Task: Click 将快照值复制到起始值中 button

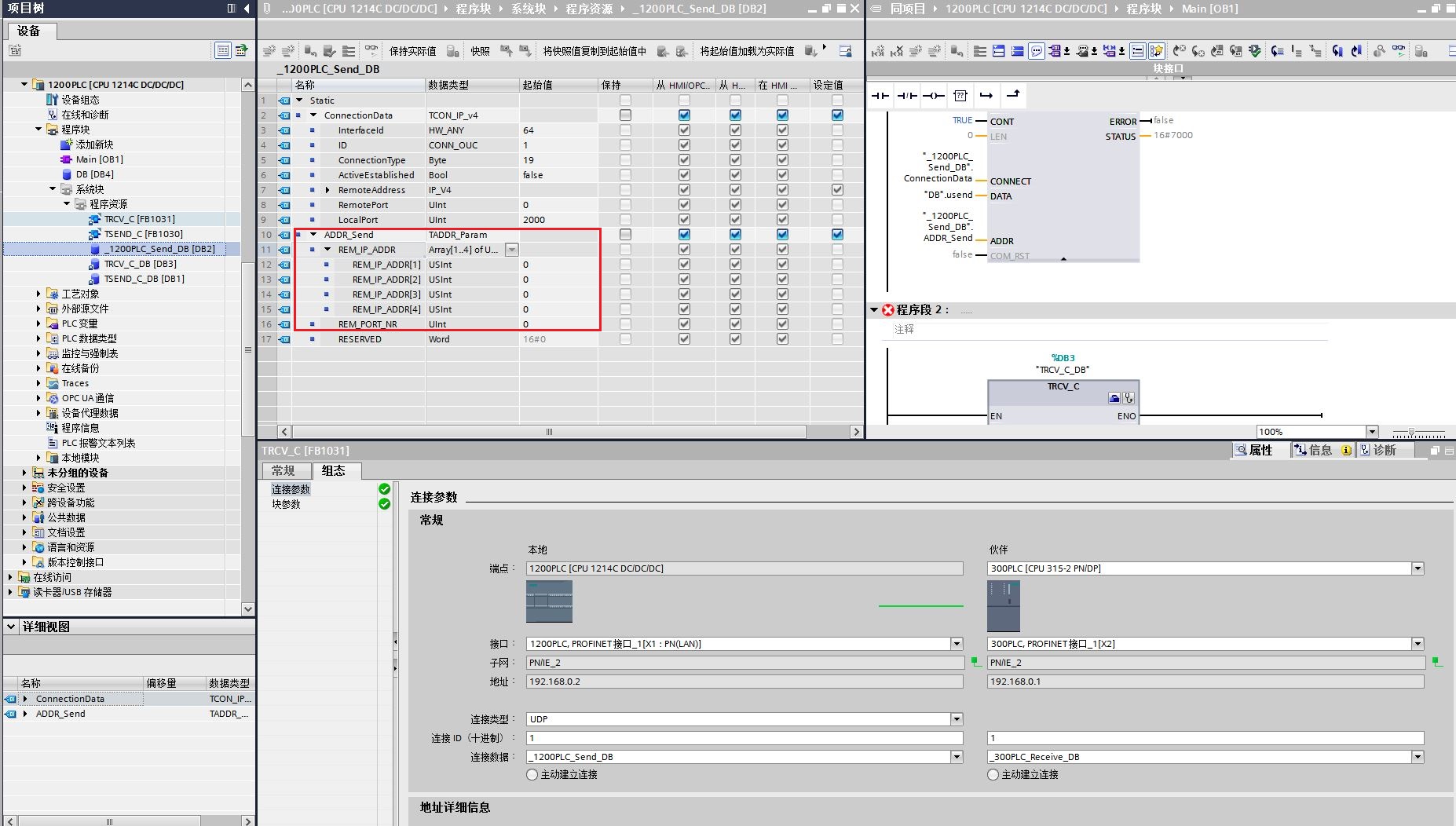Action: (x=594, y=51)
